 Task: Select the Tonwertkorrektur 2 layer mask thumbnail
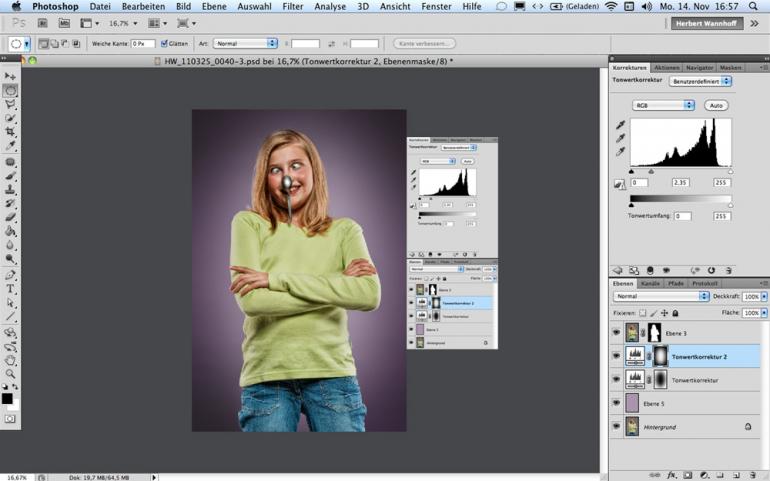[x=660, y=356]
